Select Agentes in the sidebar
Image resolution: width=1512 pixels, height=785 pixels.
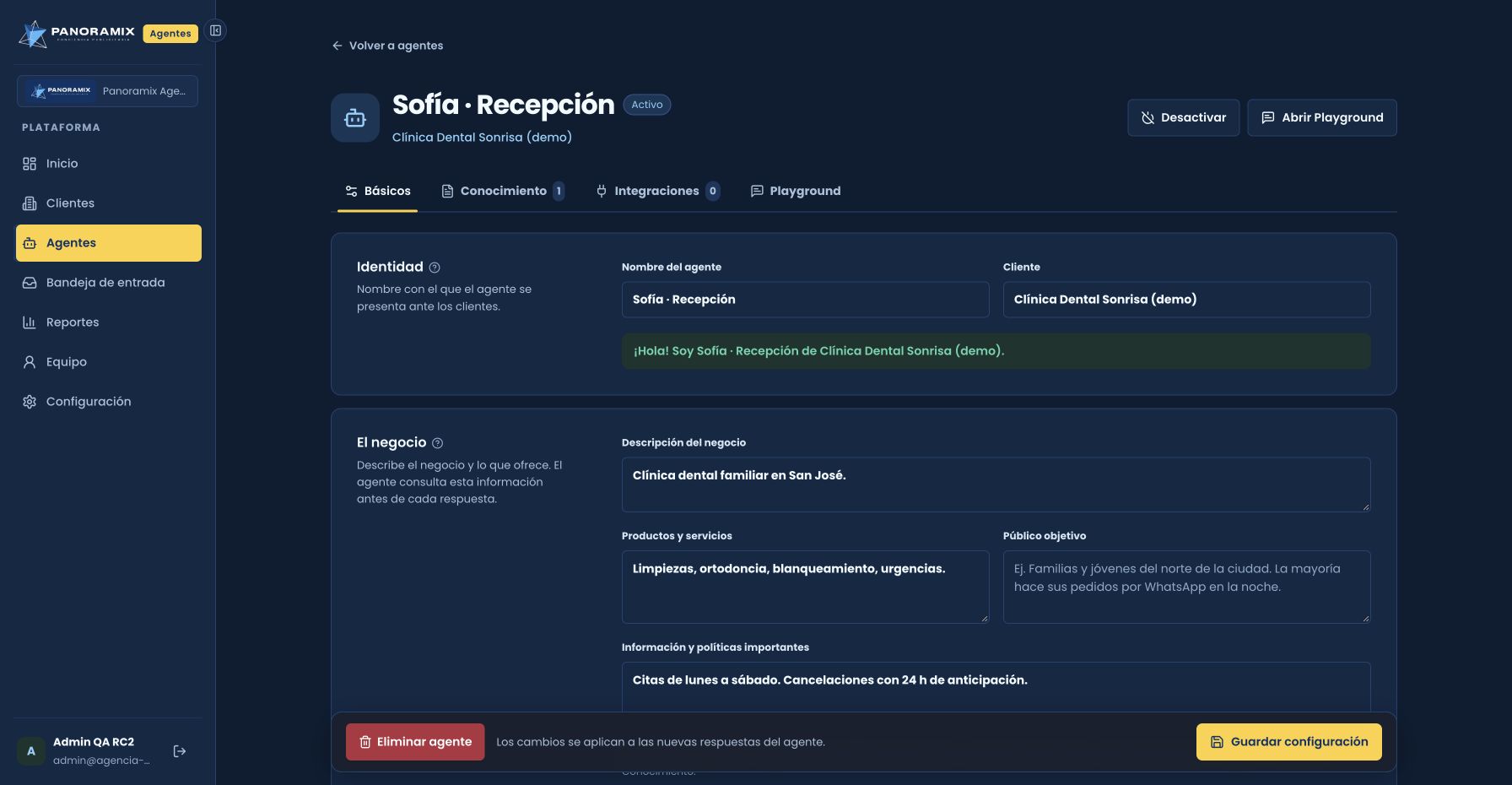pyautogui.click(x=108, y=243)
